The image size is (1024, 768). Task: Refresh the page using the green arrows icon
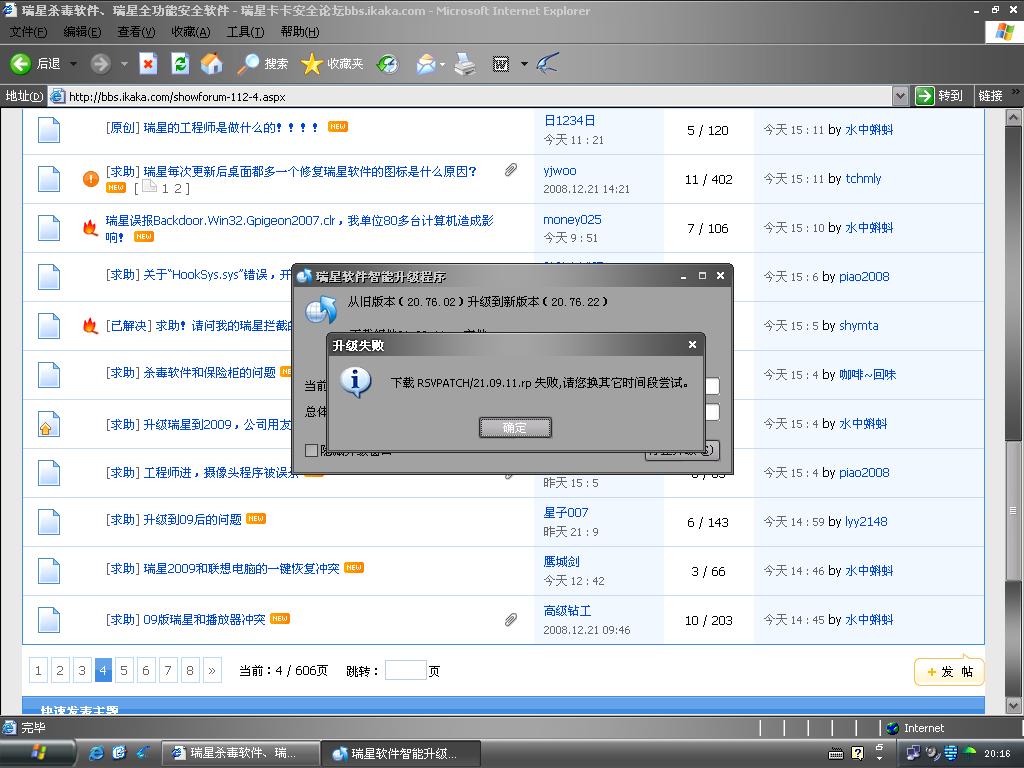point(180,63)
